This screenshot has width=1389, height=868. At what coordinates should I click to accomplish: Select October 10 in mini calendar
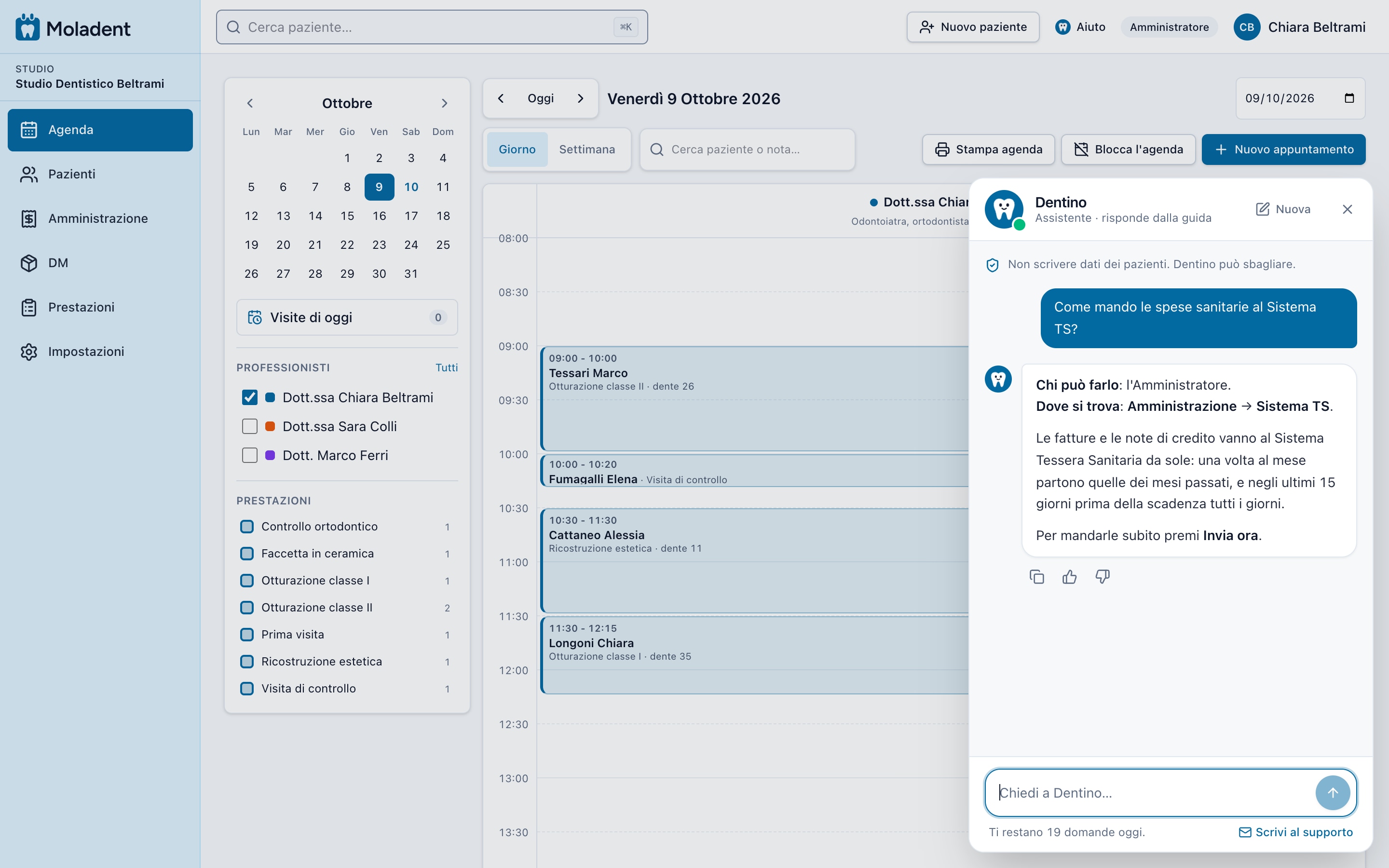[x=411, y=187]
